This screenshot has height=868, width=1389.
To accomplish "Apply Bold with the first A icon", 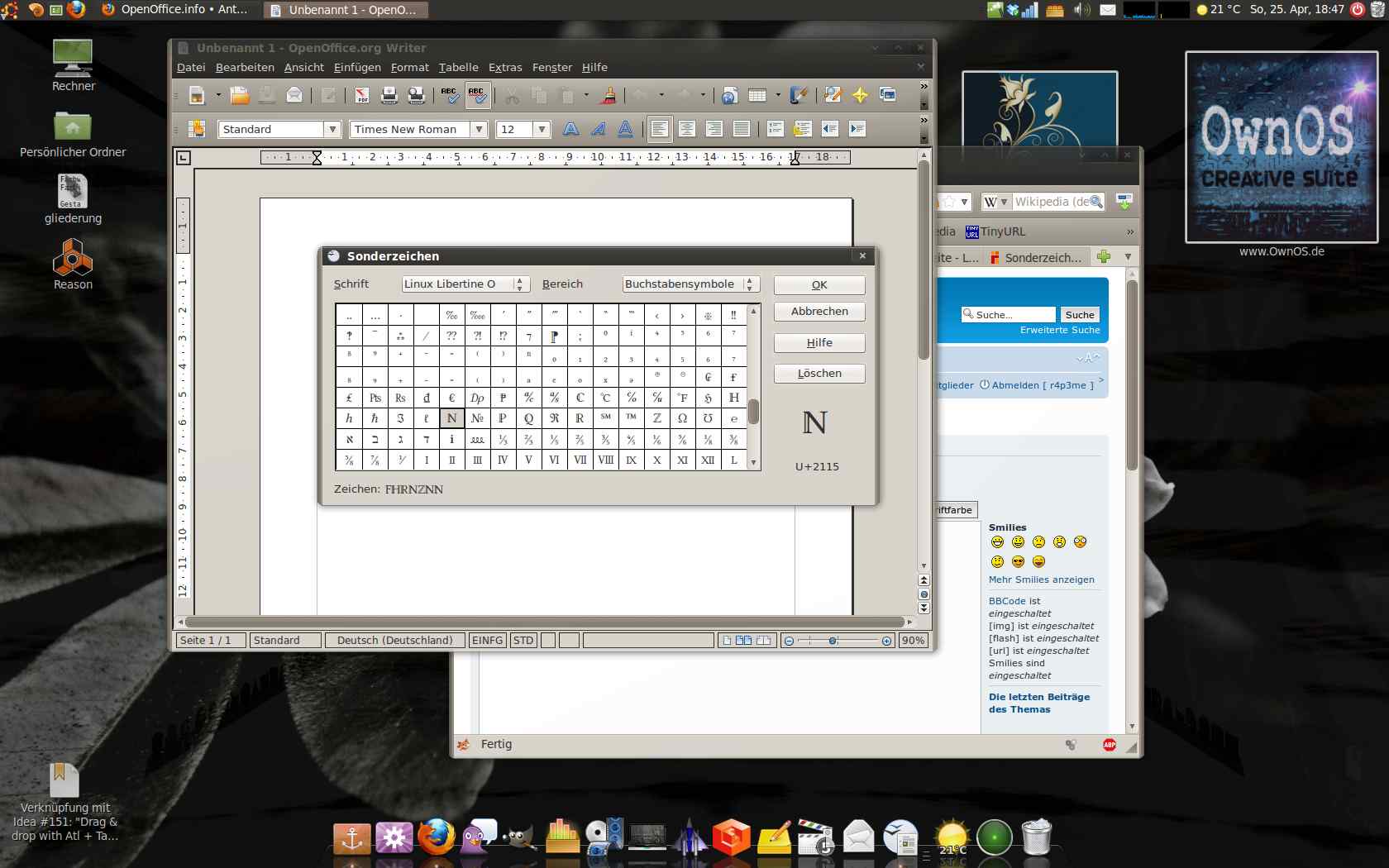I will coord(570,129).
